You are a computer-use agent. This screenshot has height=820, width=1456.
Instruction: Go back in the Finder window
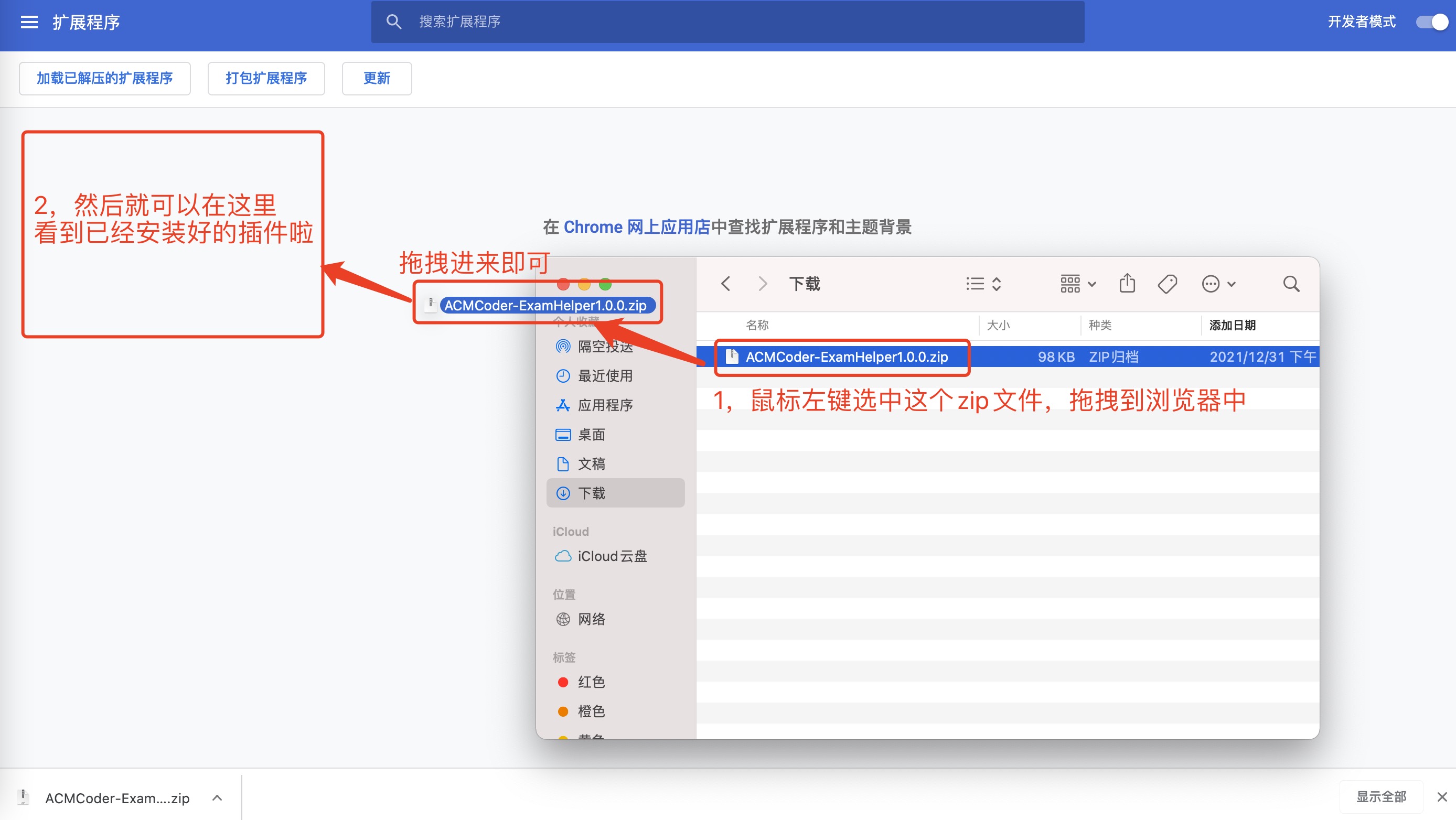[x=726, y=284]
